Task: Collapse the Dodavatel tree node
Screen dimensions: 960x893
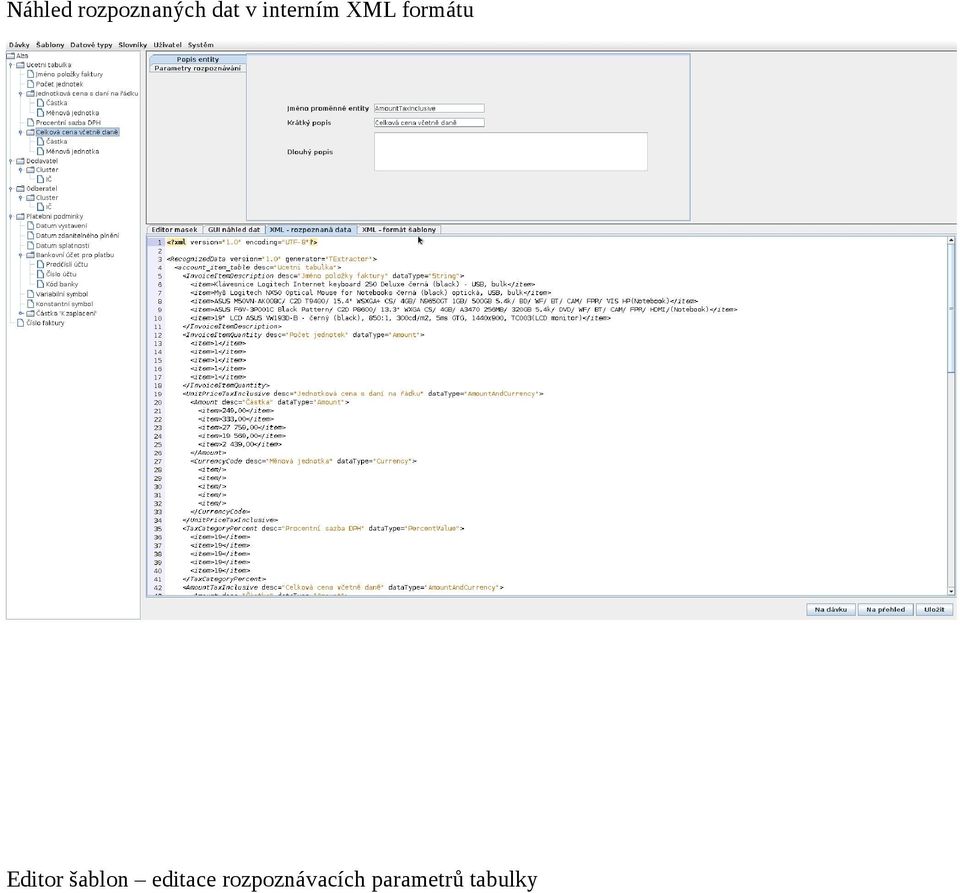Action: click(x=11, y=161)
